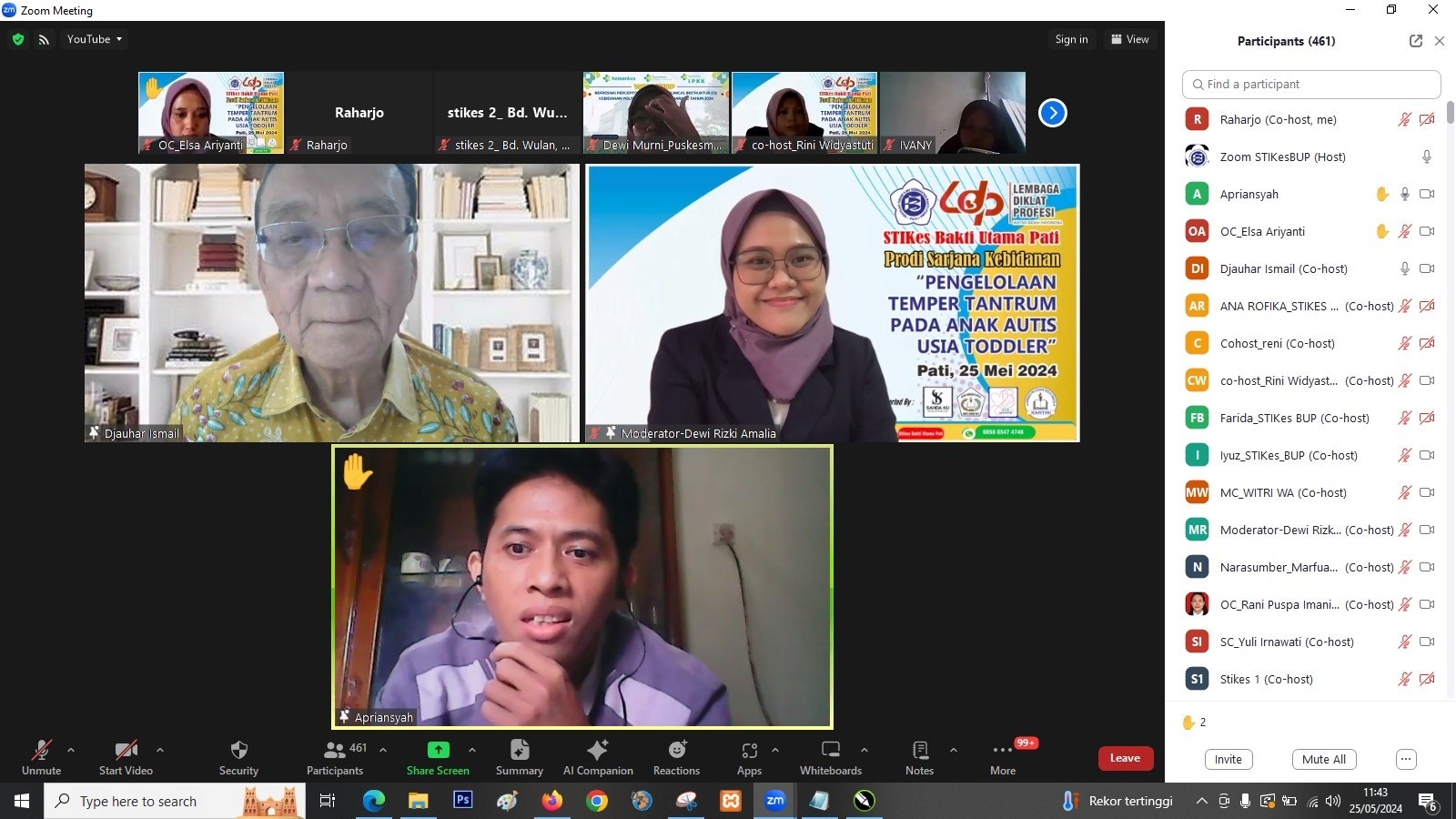1456x819 pixels.
Task: Click the Find a participant search field
Action: (x=1310, y=84)
